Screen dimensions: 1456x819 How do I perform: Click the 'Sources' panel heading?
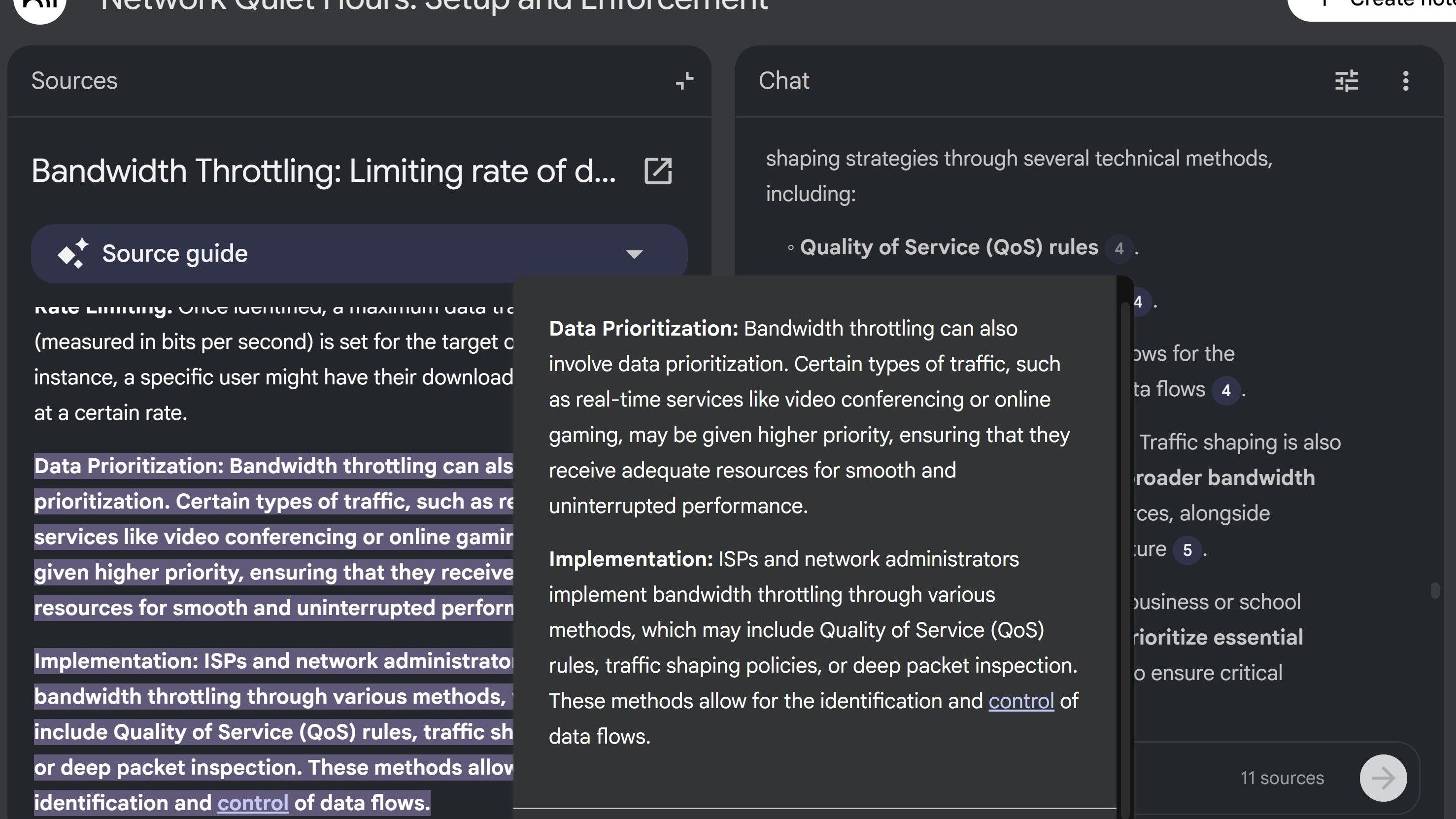coord(74,81)
